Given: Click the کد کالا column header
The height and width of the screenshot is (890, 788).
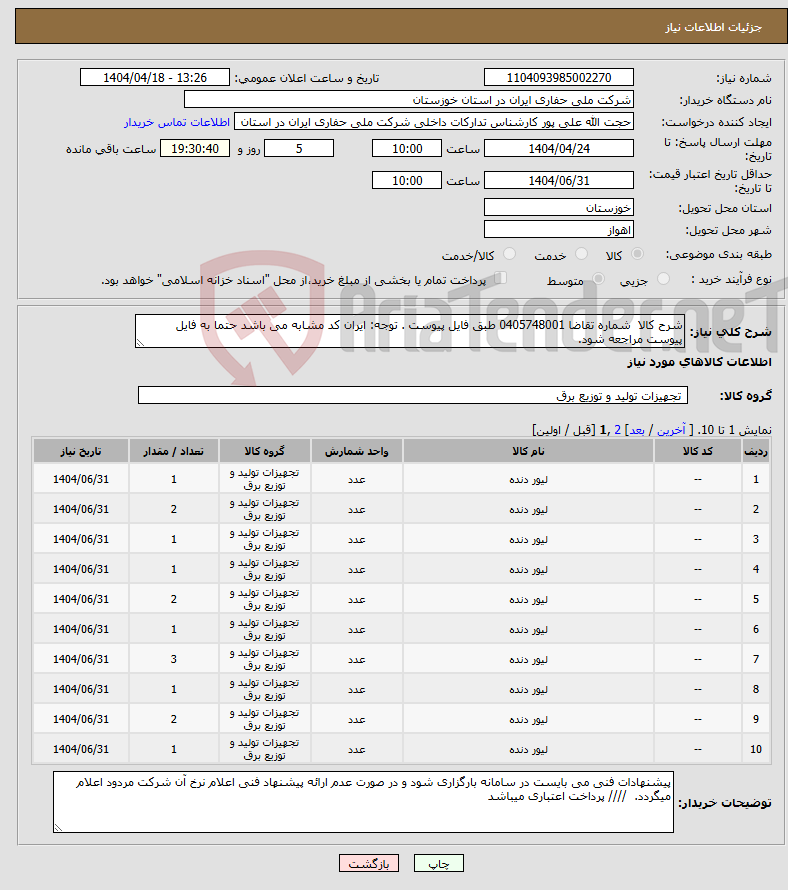Looking at the screenshot, I should point(698,451).
